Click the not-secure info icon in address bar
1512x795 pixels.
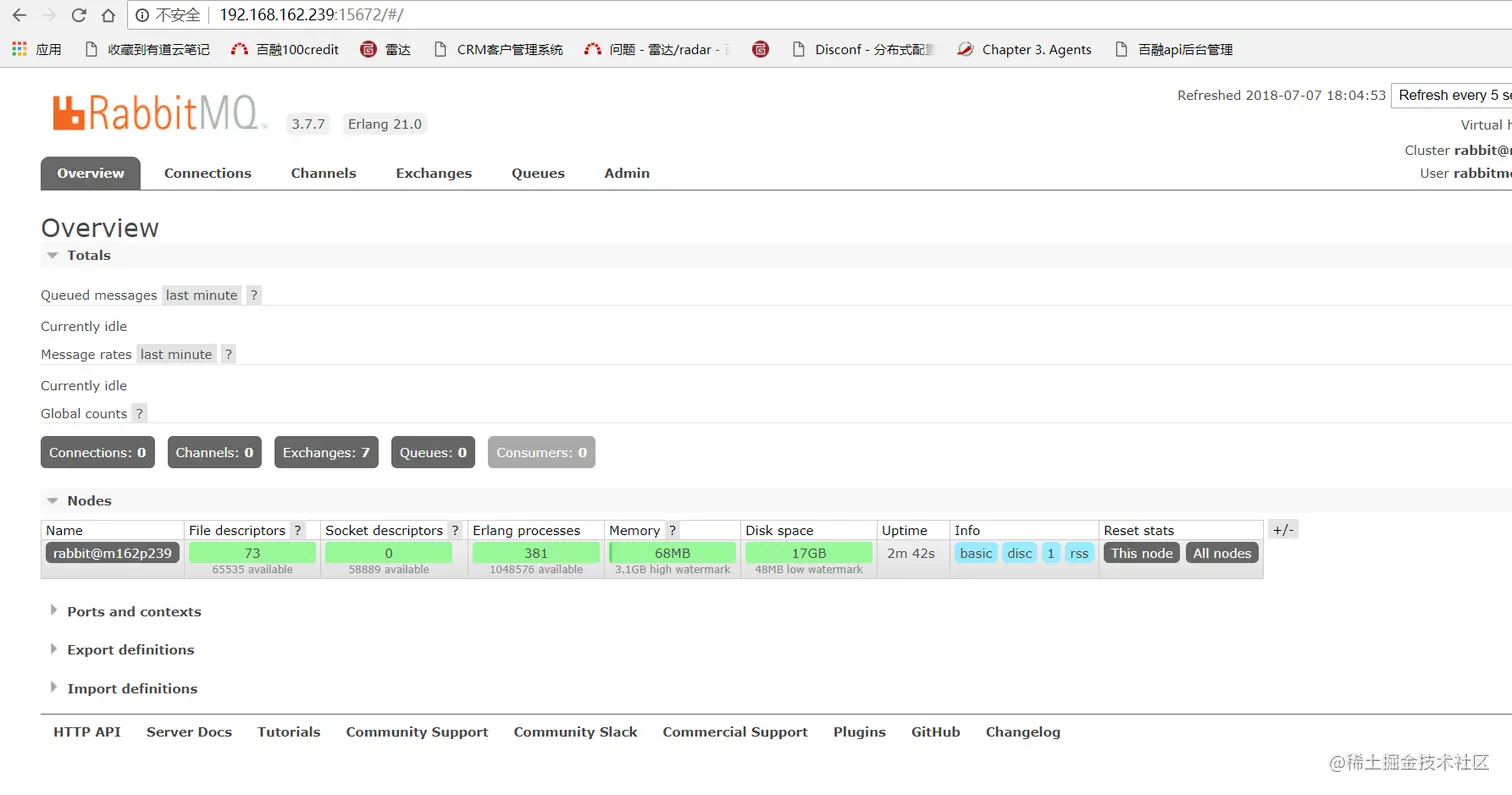[142, 15]
